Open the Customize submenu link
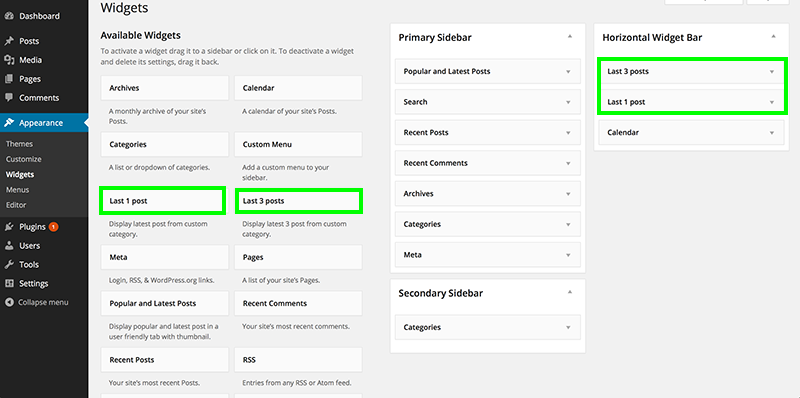Screen dimensions: 800x398 (23, 159)
